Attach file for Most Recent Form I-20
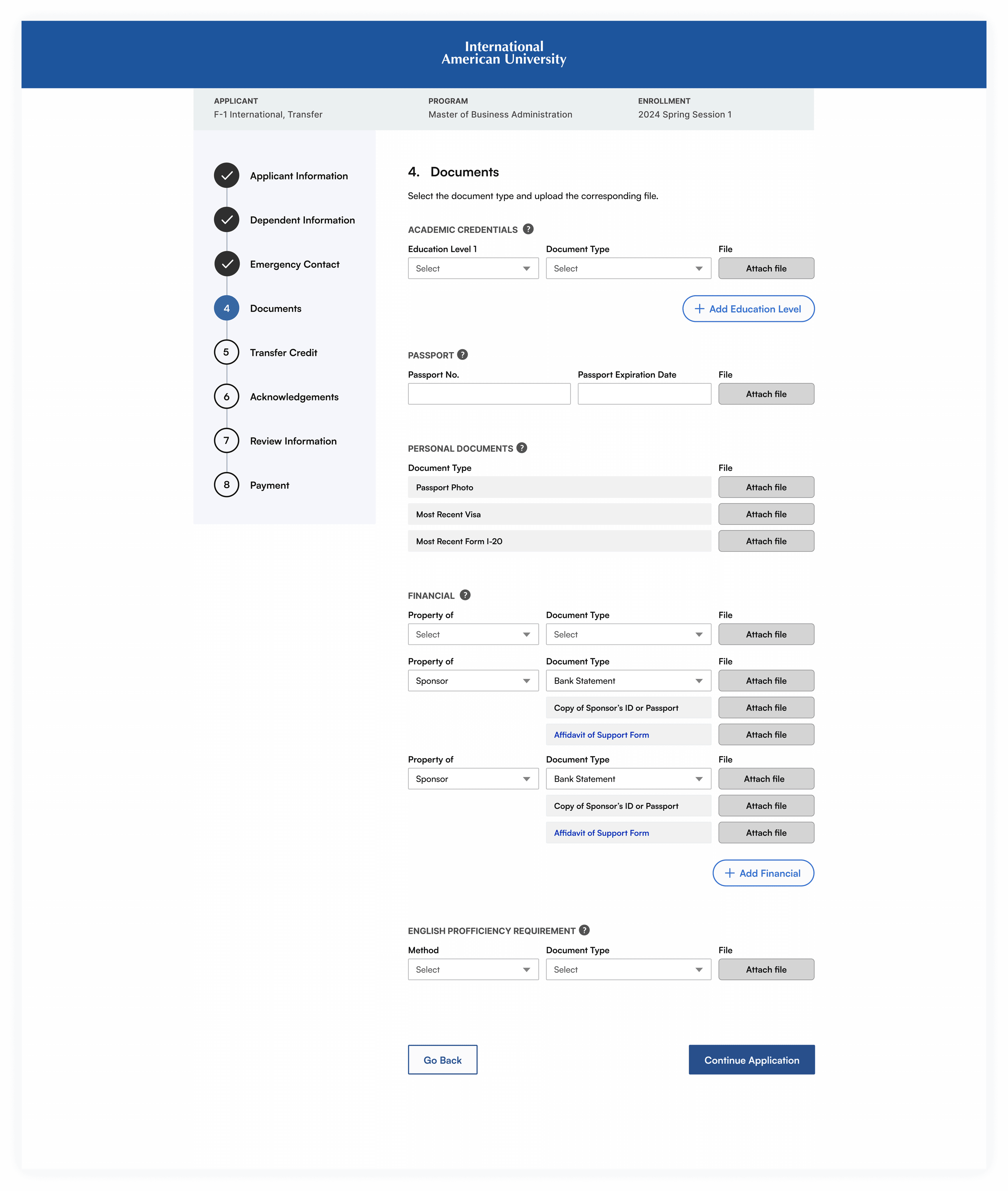This screenshot has height=1191, width=1008. coord(766,541)
